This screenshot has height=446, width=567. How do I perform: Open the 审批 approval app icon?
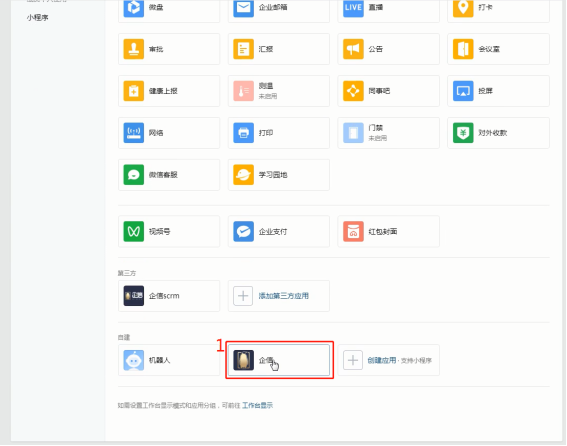pos(134,49)
